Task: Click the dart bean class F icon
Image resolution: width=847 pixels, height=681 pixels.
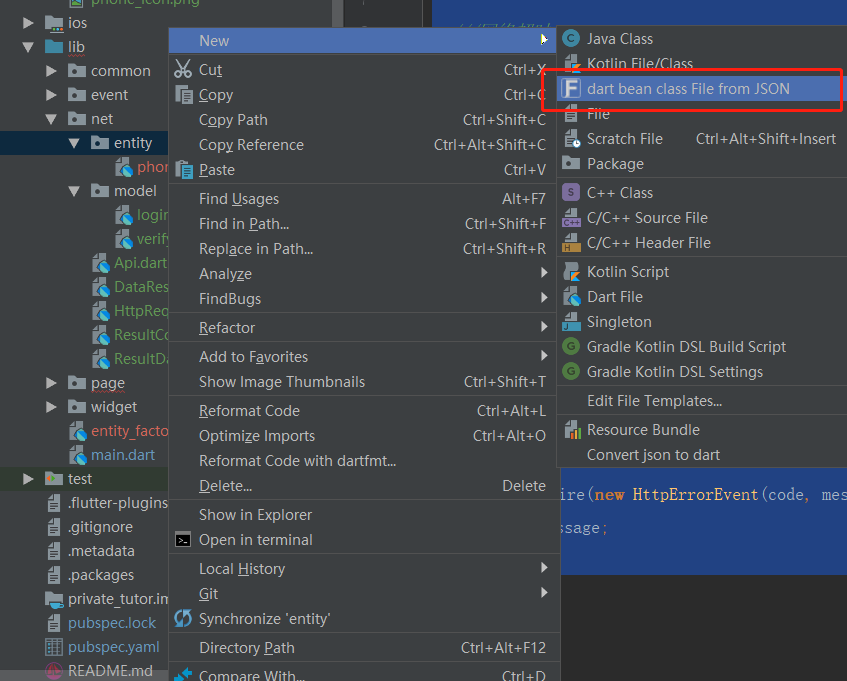Action: [571, 89]
